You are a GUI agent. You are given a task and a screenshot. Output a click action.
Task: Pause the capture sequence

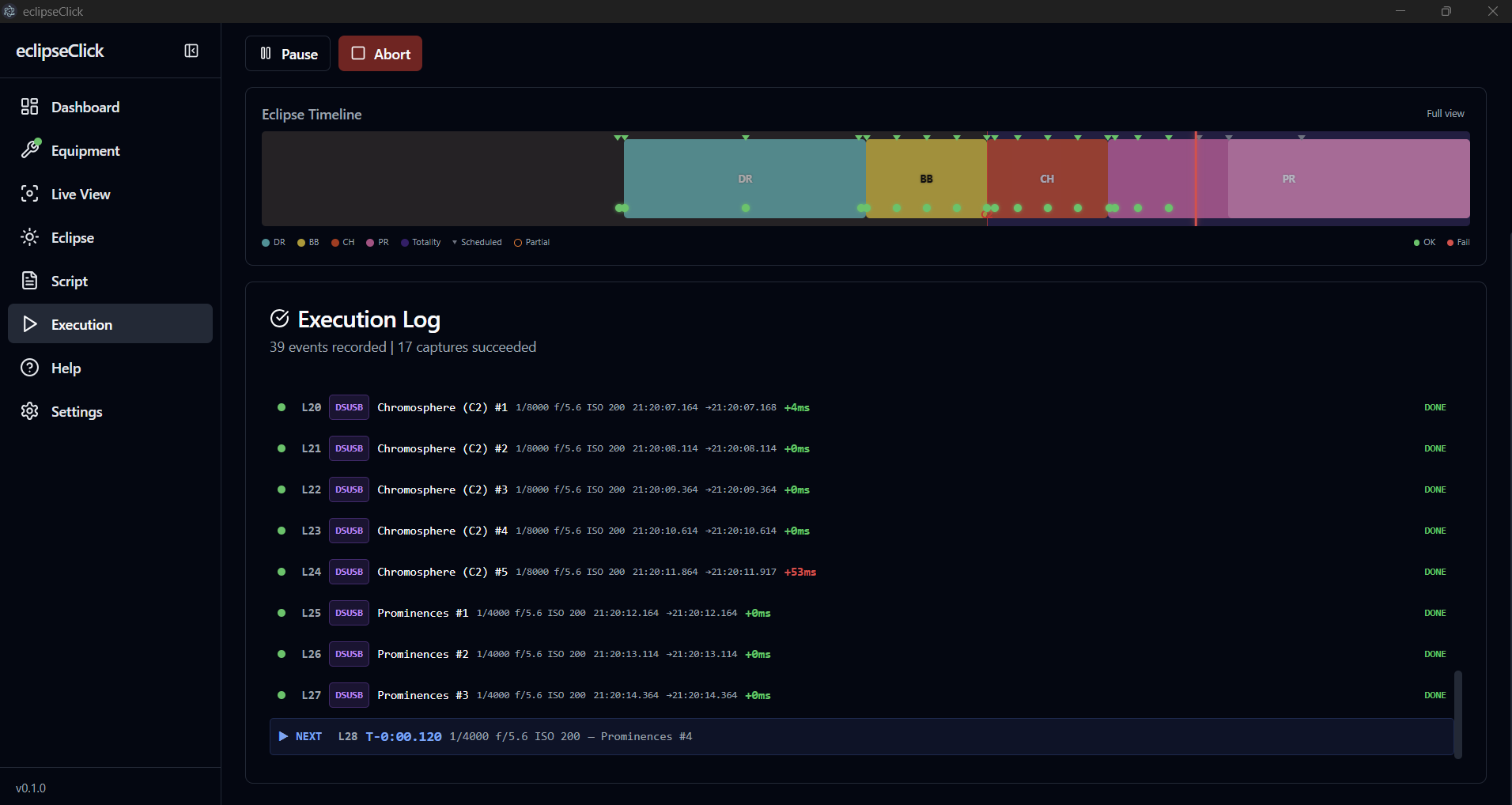click(x=287, y=53)
